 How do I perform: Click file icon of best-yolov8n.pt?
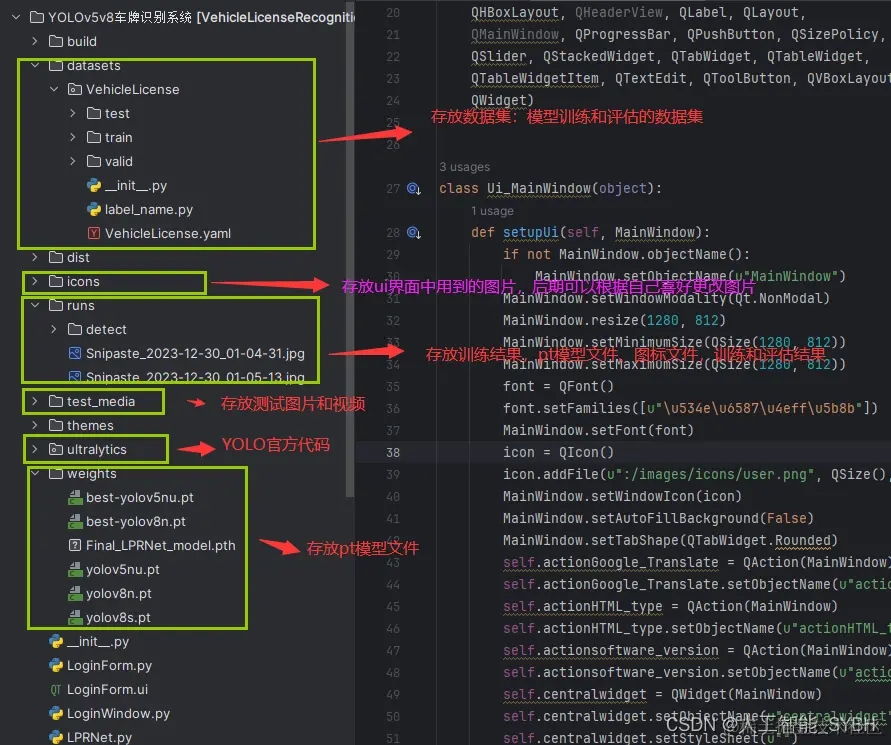click(x=75, y=522)
